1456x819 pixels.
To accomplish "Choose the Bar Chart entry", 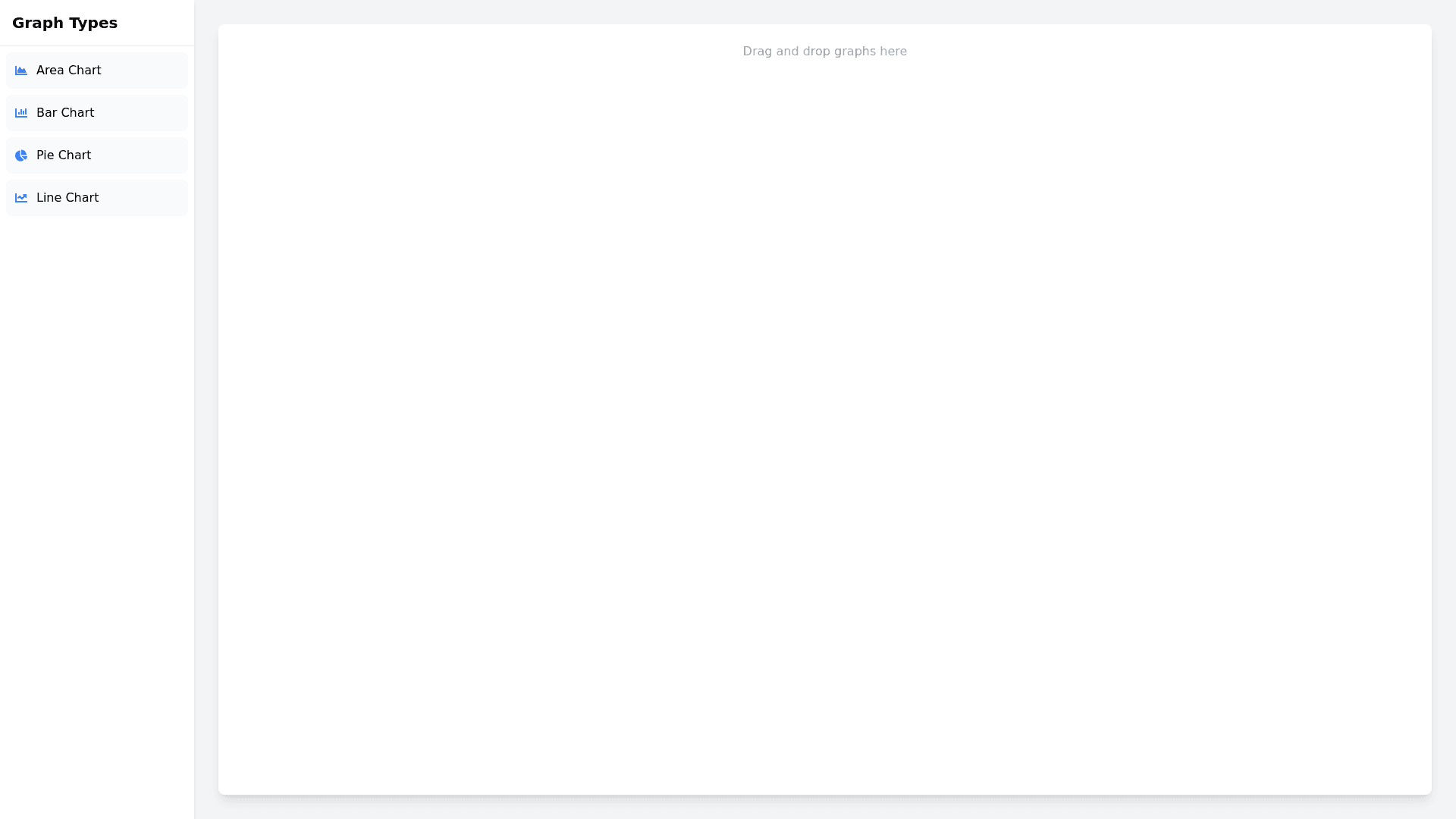I will pyautogui.click(x=96, y=112).
